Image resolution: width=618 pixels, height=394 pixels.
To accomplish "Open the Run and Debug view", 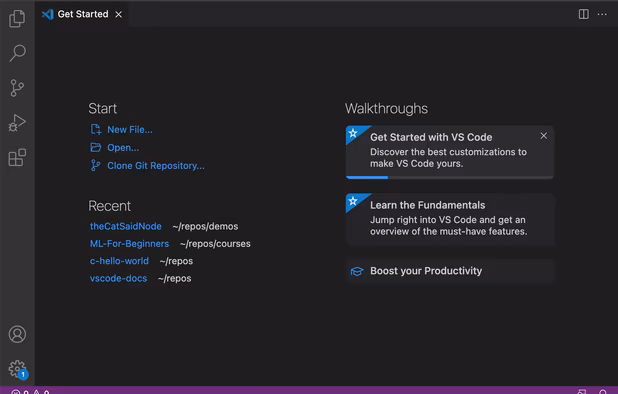I will coord(17,123).
